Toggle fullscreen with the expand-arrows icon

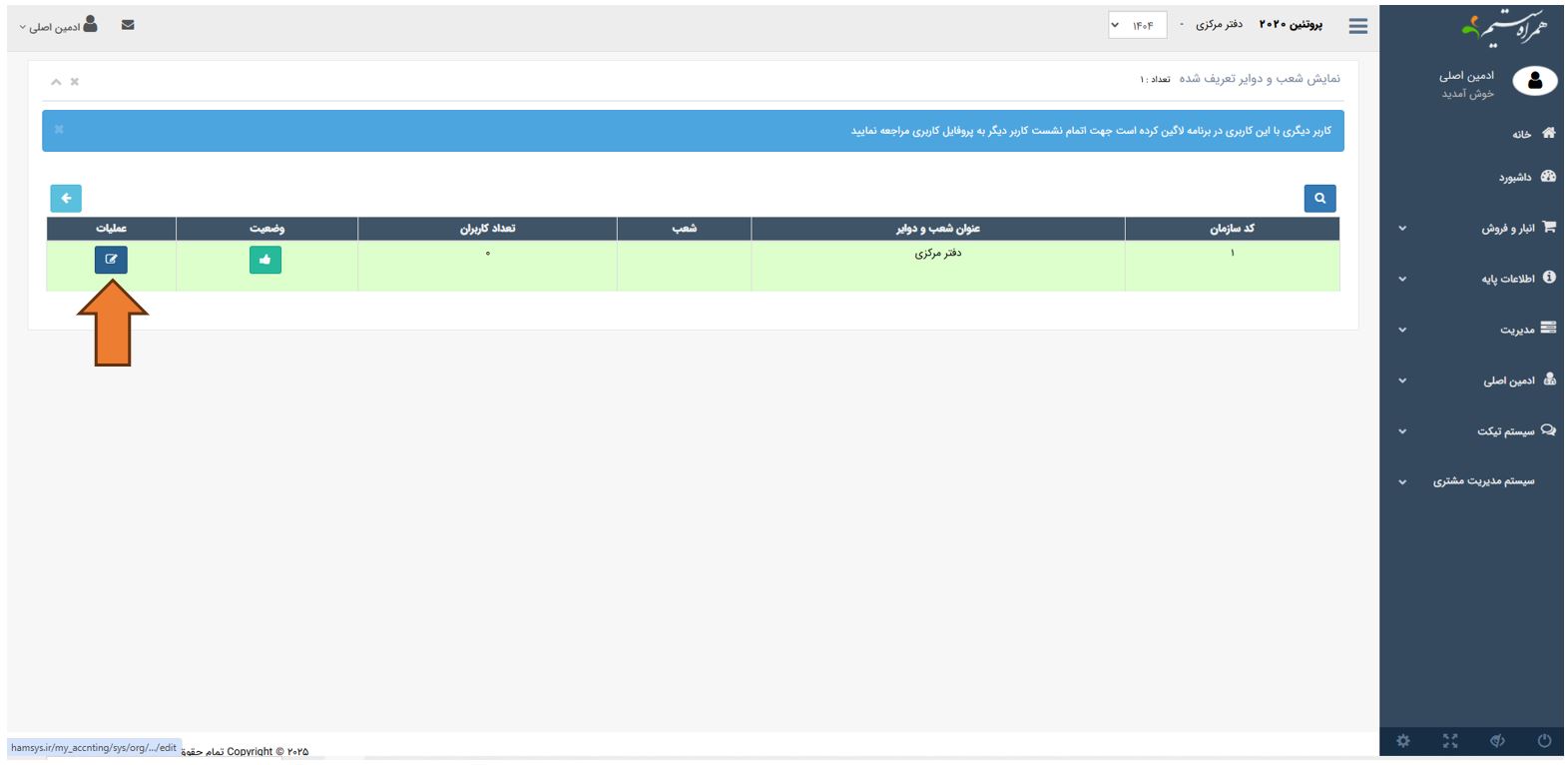coord(1450,740)
